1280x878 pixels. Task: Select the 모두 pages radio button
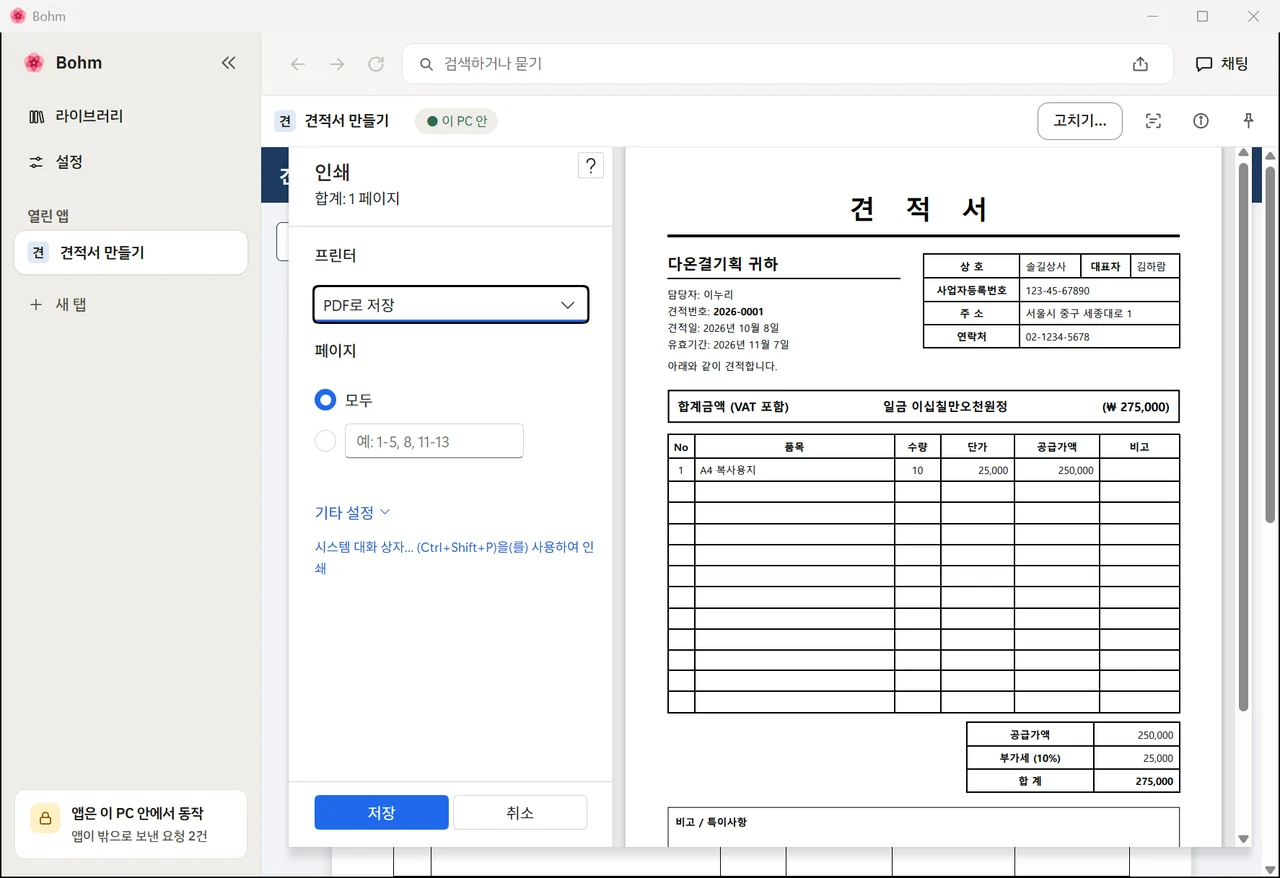[x=325, y=400]
